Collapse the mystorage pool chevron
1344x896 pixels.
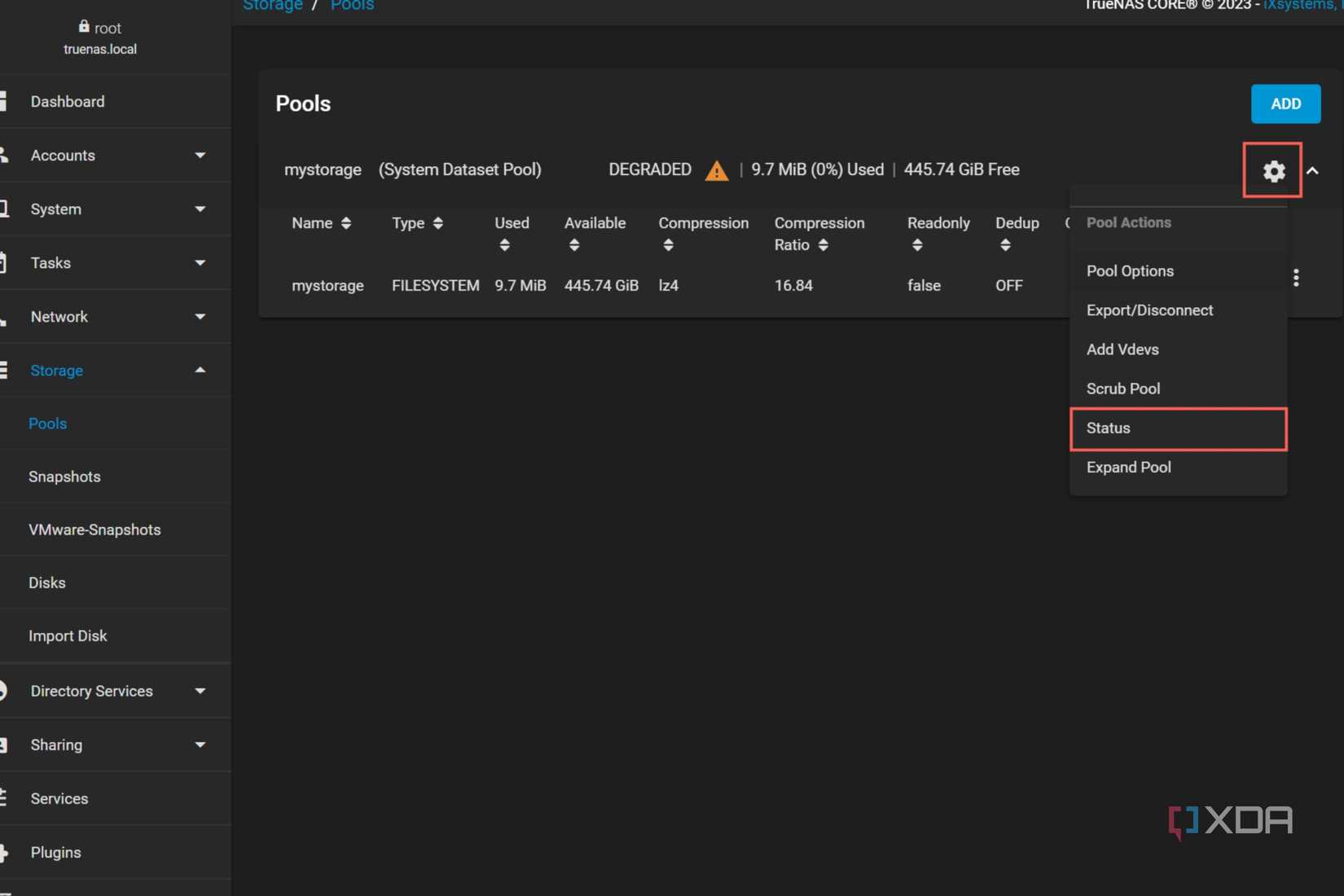point(1312,171)
